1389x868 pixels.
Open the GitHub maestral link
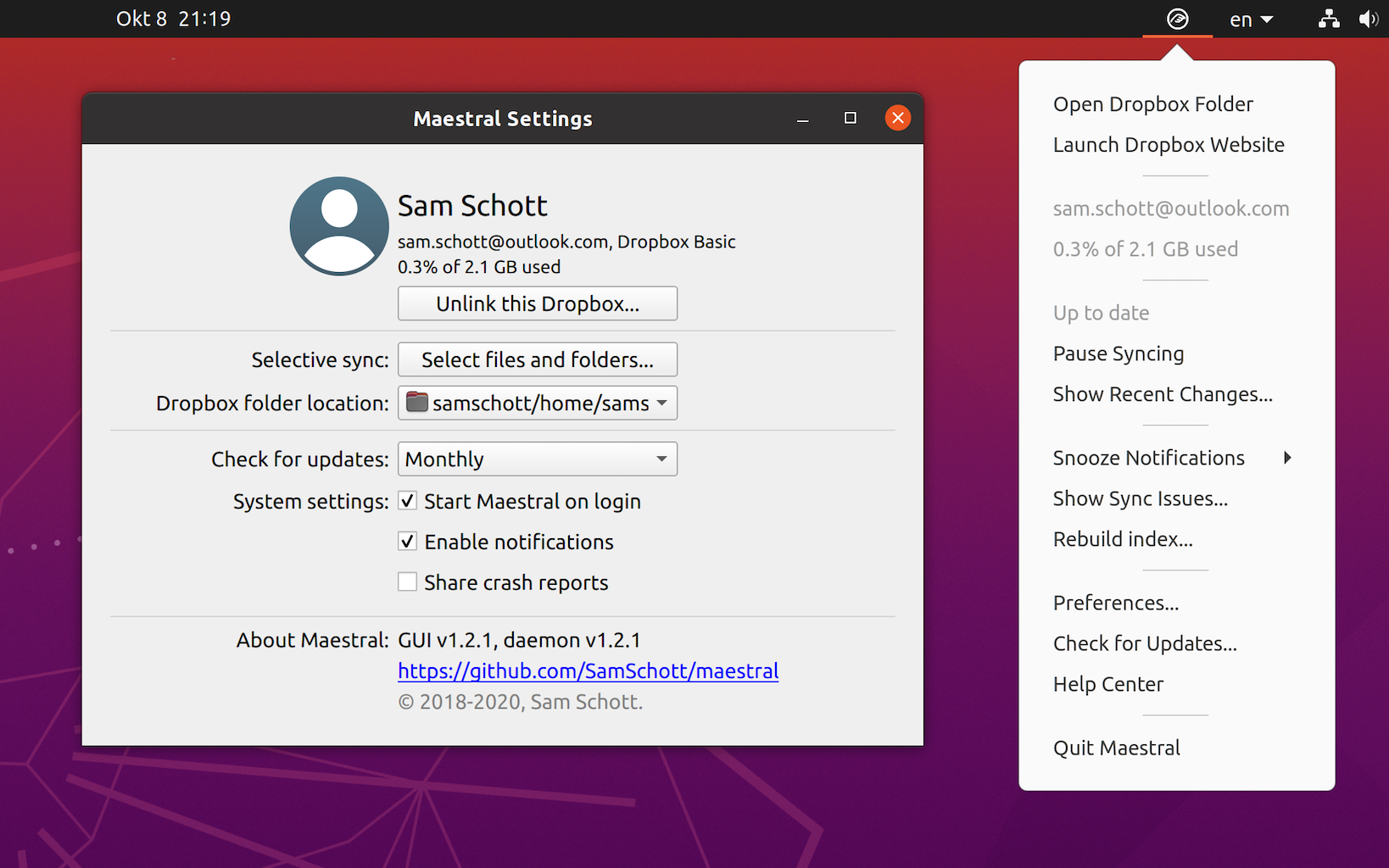pyautogui.click(x=588, y=671)
